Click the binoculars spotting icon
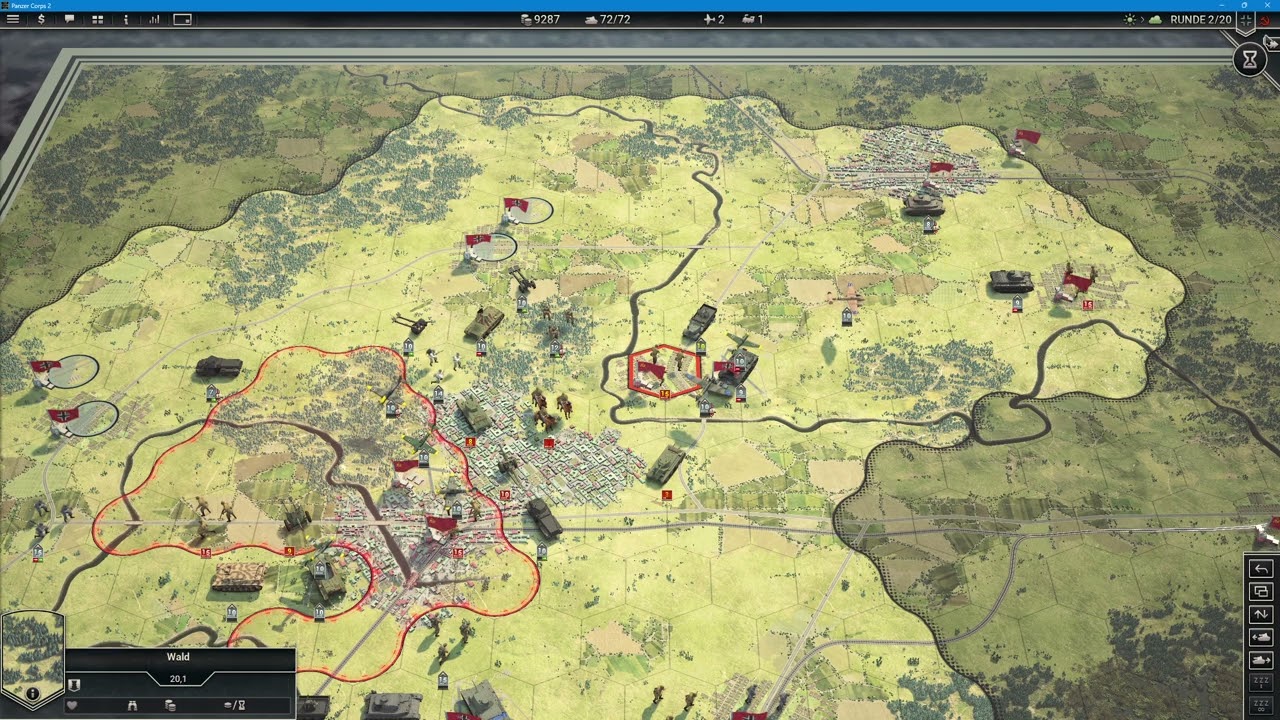 pyautogui.click(x=132, y=706)
